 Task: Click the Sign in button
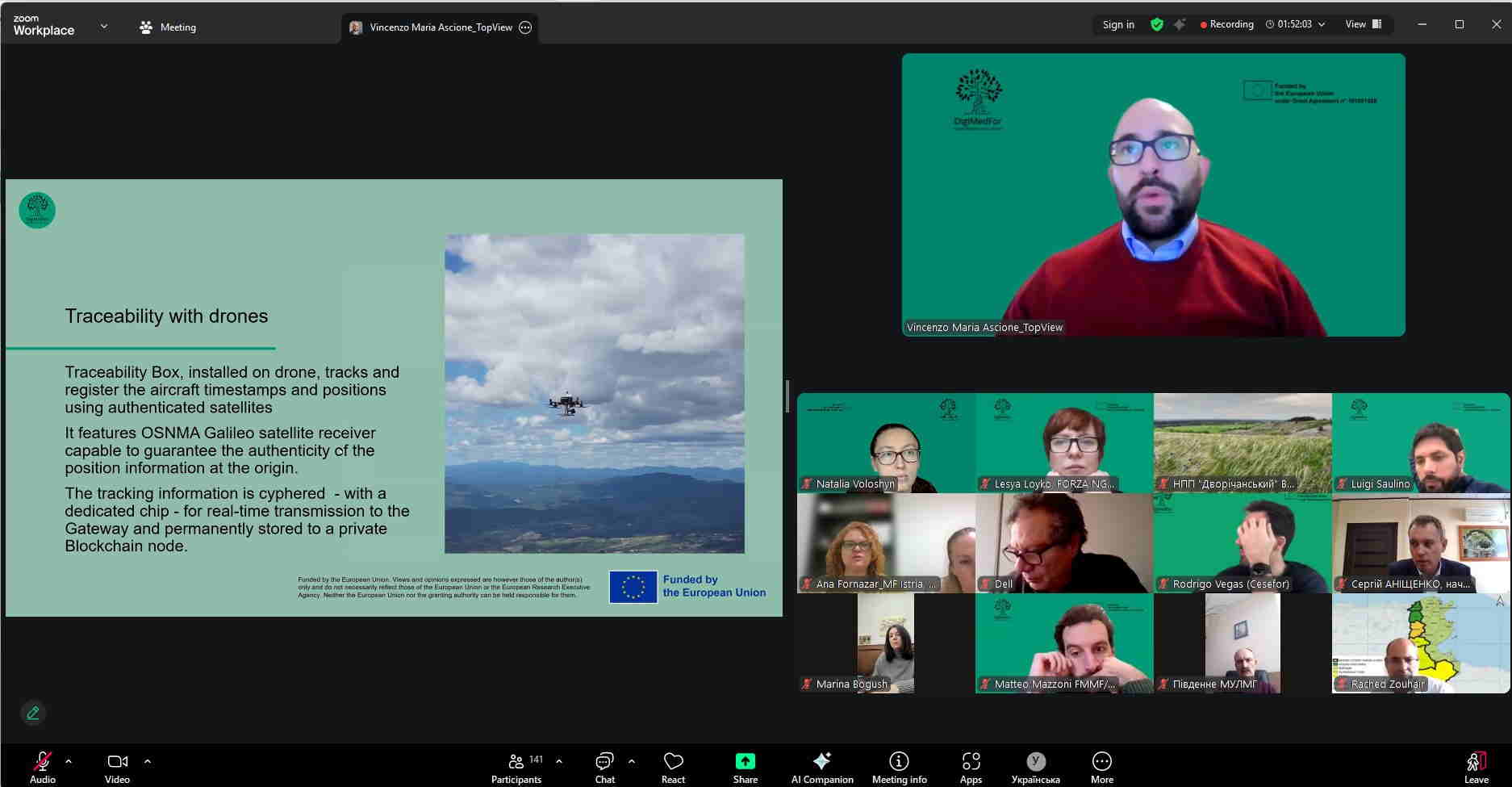click(x=1118, y=24)
